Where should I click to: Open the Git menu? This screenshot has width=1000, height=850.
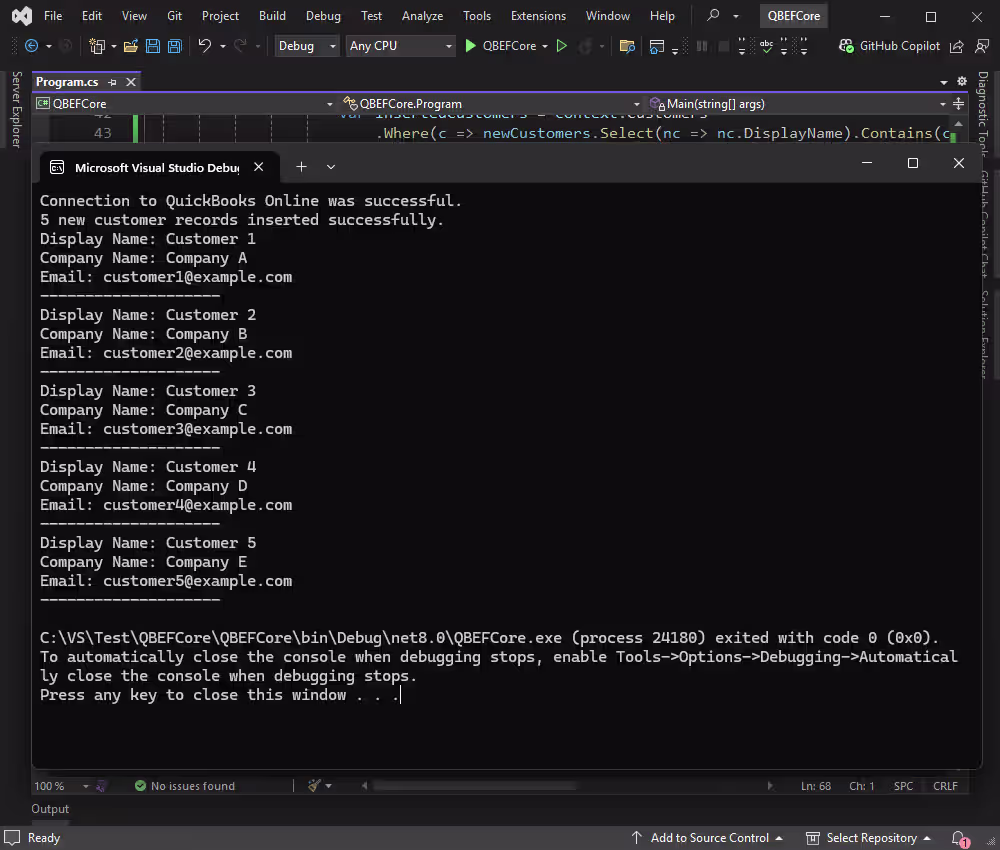click(x=174, y=16)
